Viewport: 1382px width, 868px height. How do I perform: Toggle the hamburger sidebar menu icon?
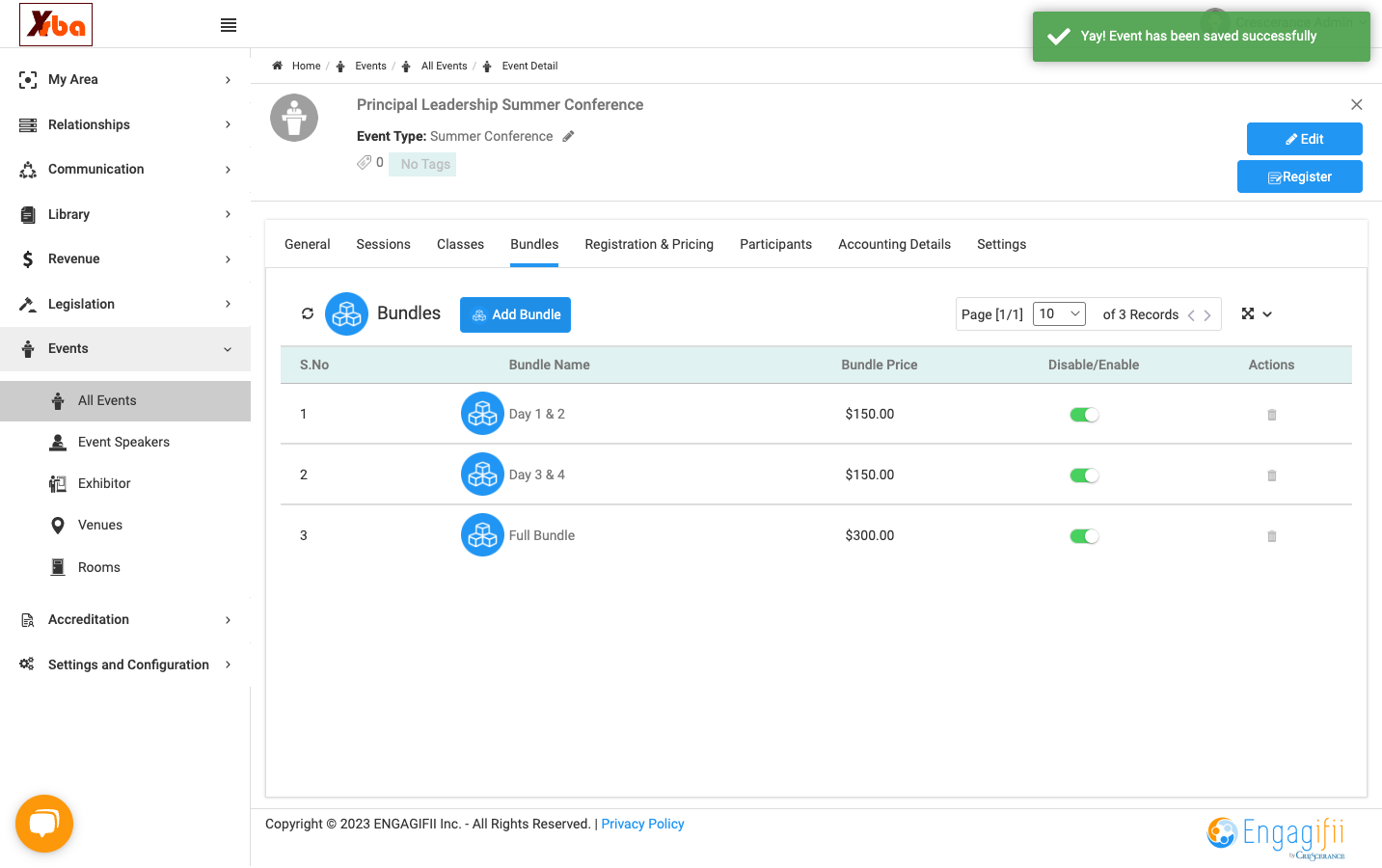229,25
